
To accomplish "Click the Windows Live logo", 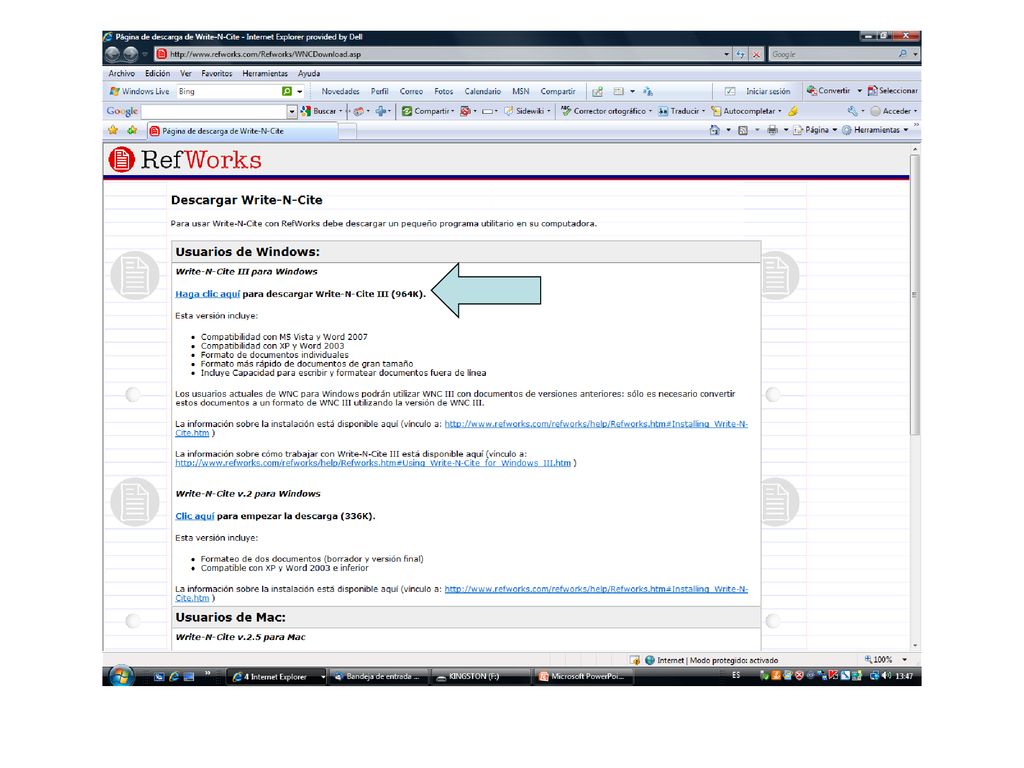I will pos(140,91).
